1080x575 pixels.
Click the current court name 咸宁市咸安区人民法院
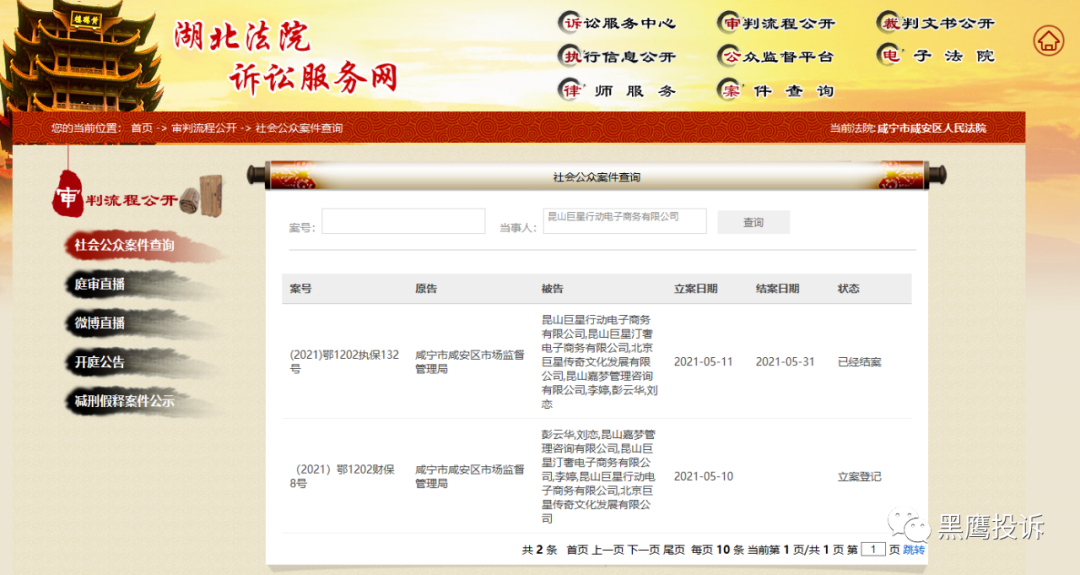[x=931, y=128]
